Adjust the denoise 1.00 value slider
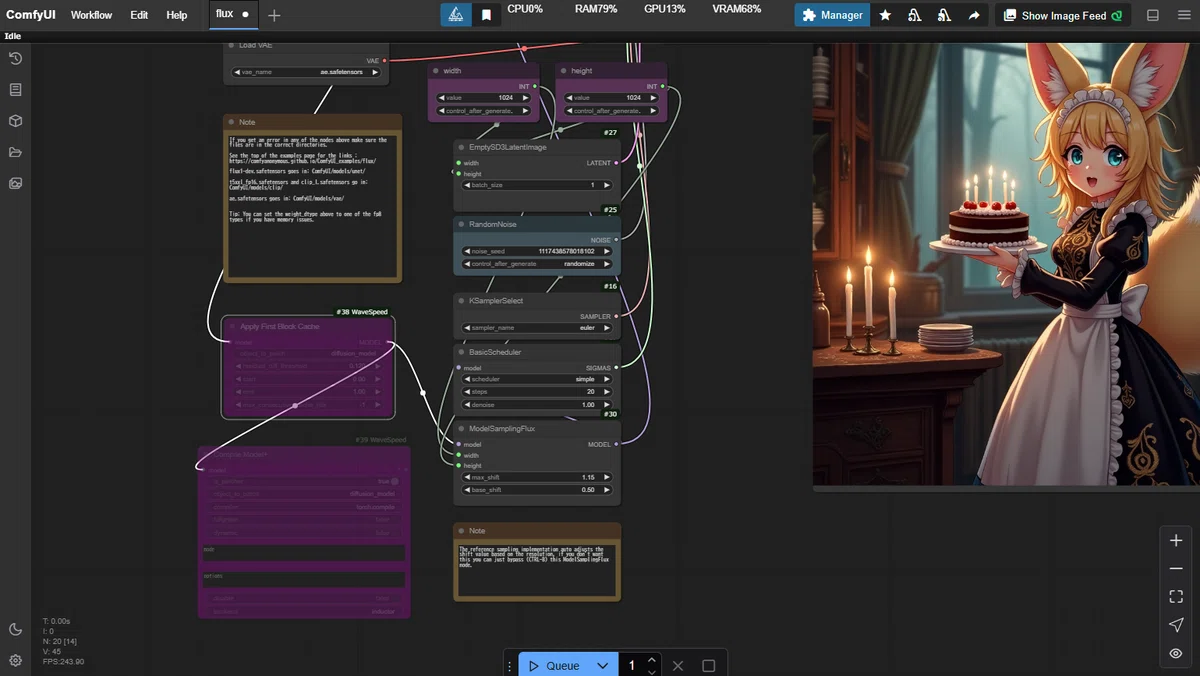Screen dimensions: 1200x676 click(x=537, y=405)
